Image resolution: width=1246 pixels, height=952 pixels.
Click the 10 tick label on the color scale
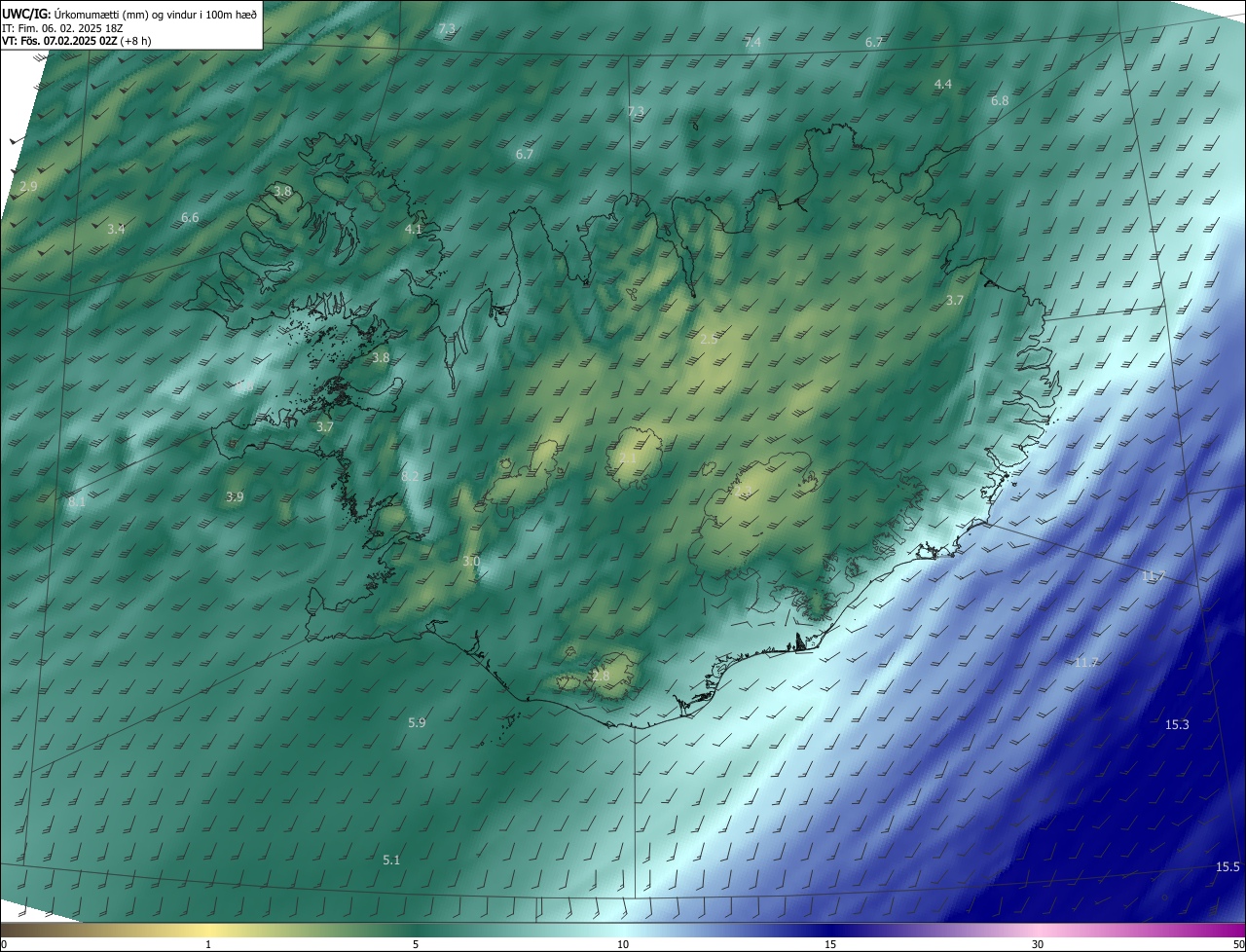623,944
